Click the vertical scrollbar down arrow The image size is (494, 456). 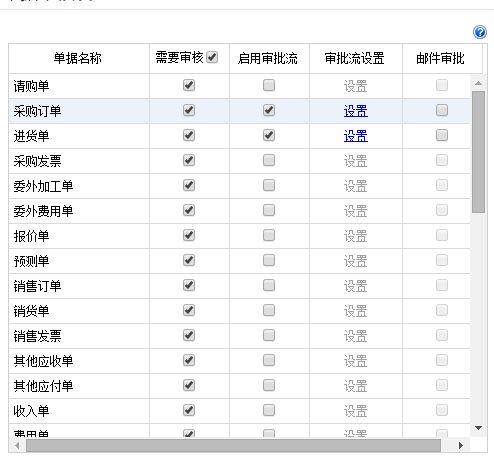pyautogui.click(x=478, y=428)
